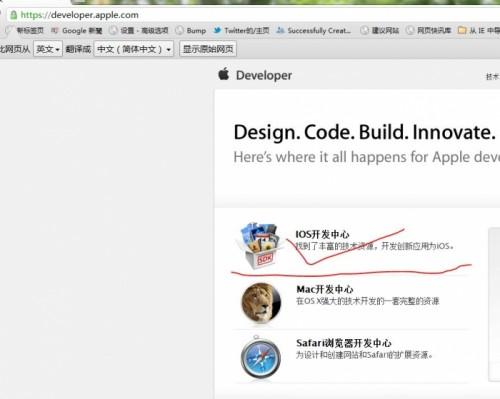Expand the 英文 source language dropdown

point(48,49)
